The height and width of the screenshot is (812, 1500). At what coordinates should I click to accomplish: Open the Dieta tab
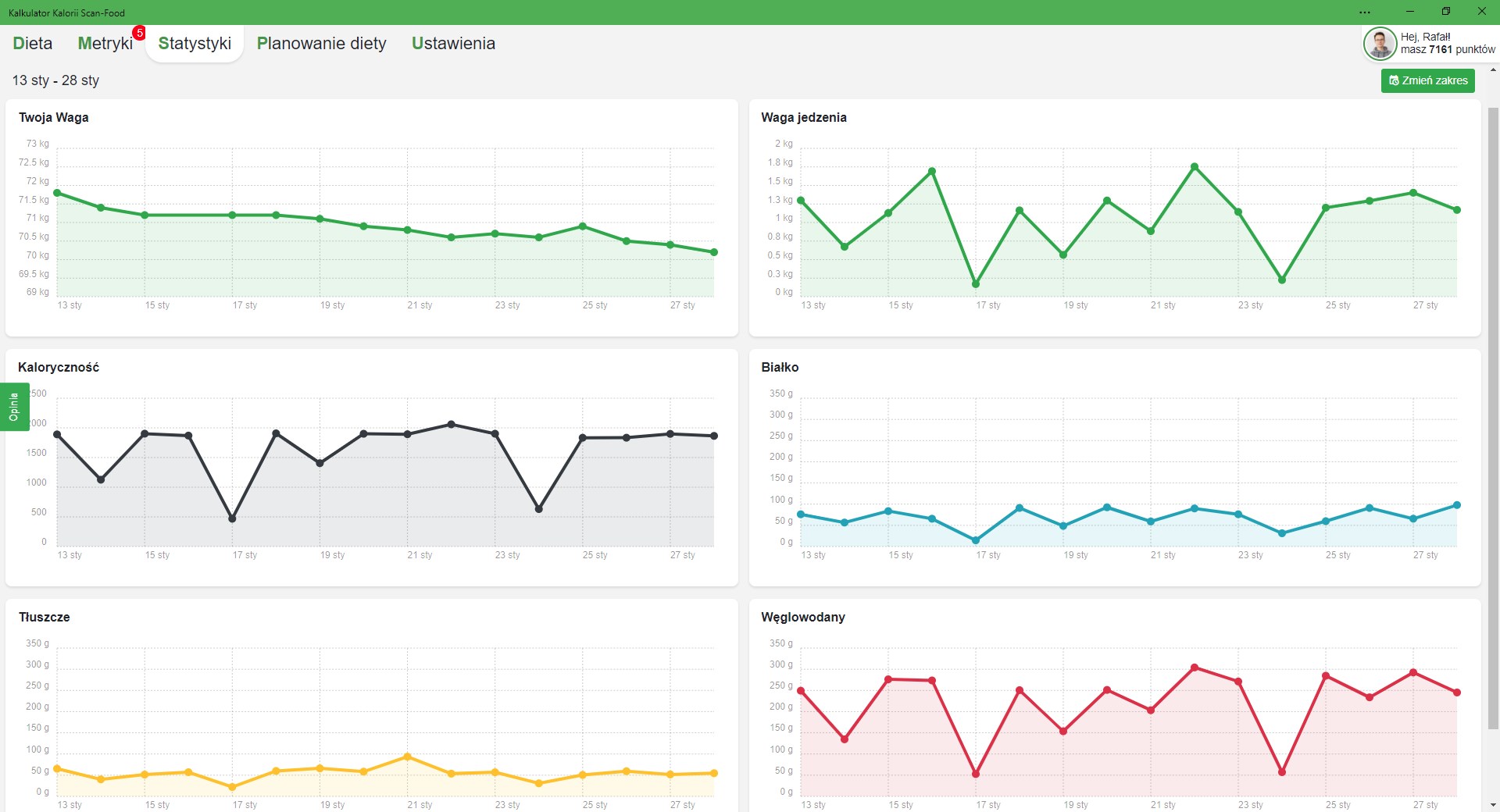point(33,44)
